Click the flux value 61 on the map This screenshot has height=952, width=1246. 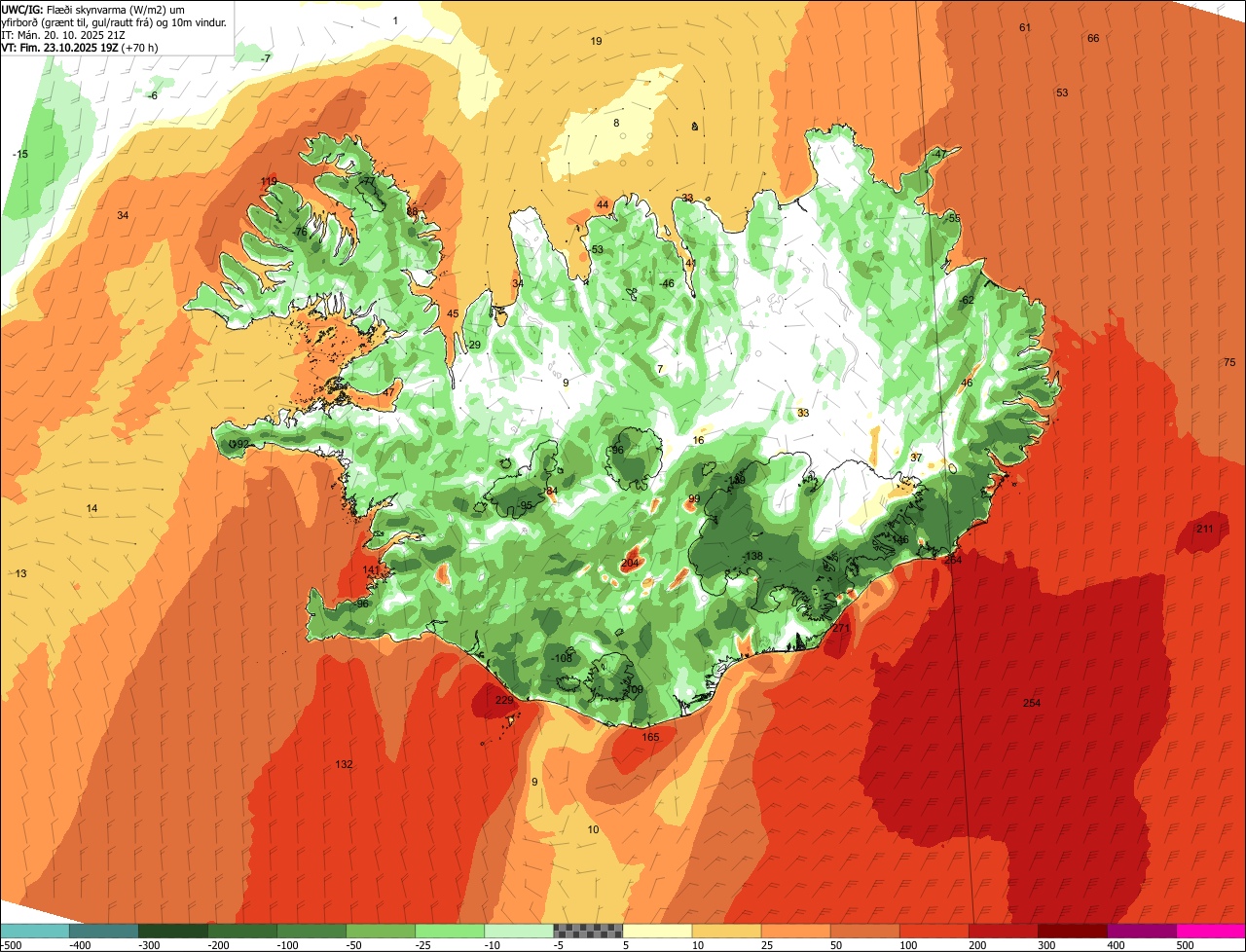point(1024,27)
